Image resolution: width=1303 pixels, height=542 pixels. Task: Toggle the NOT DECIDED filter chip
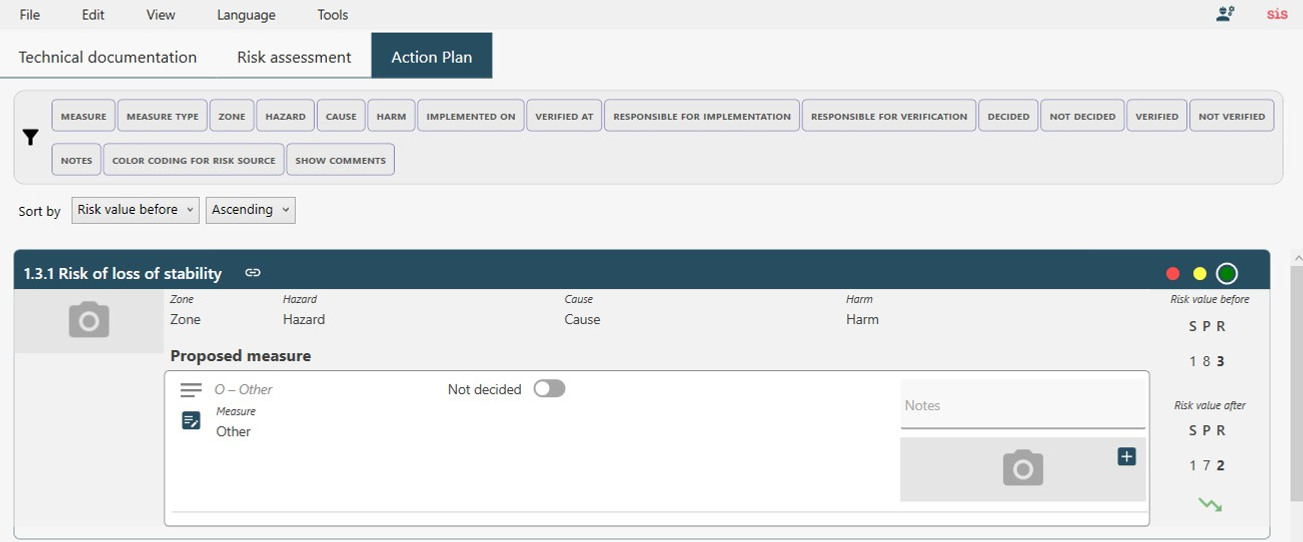click(x=1082, y=116)
